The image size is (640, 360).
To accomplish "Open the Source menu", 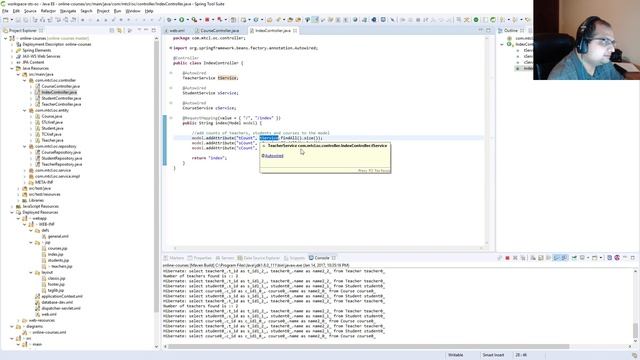I will 30,11.
